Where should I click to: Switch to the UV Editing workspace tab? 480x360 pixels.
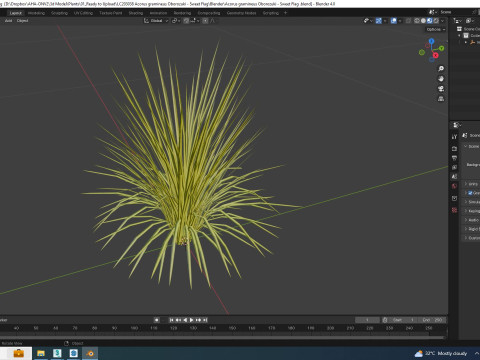[x=83, y=13]
